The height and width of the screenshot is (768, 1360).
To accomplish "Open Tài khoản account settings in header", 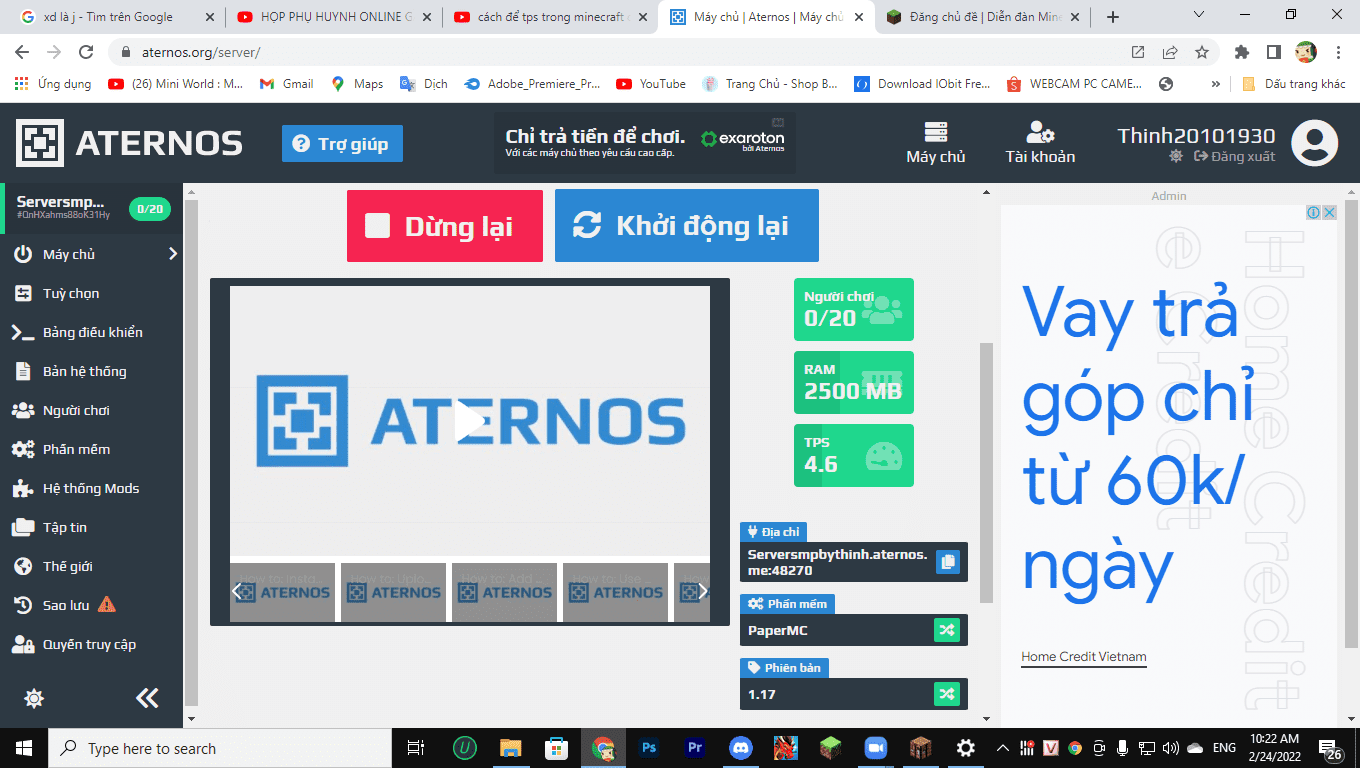I will tap(1040, 143).
